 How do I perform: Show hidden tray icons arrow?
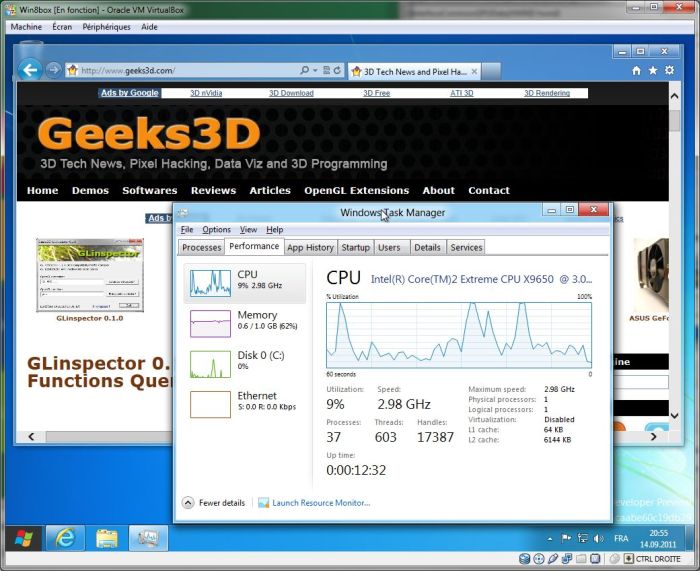(550, 539)
